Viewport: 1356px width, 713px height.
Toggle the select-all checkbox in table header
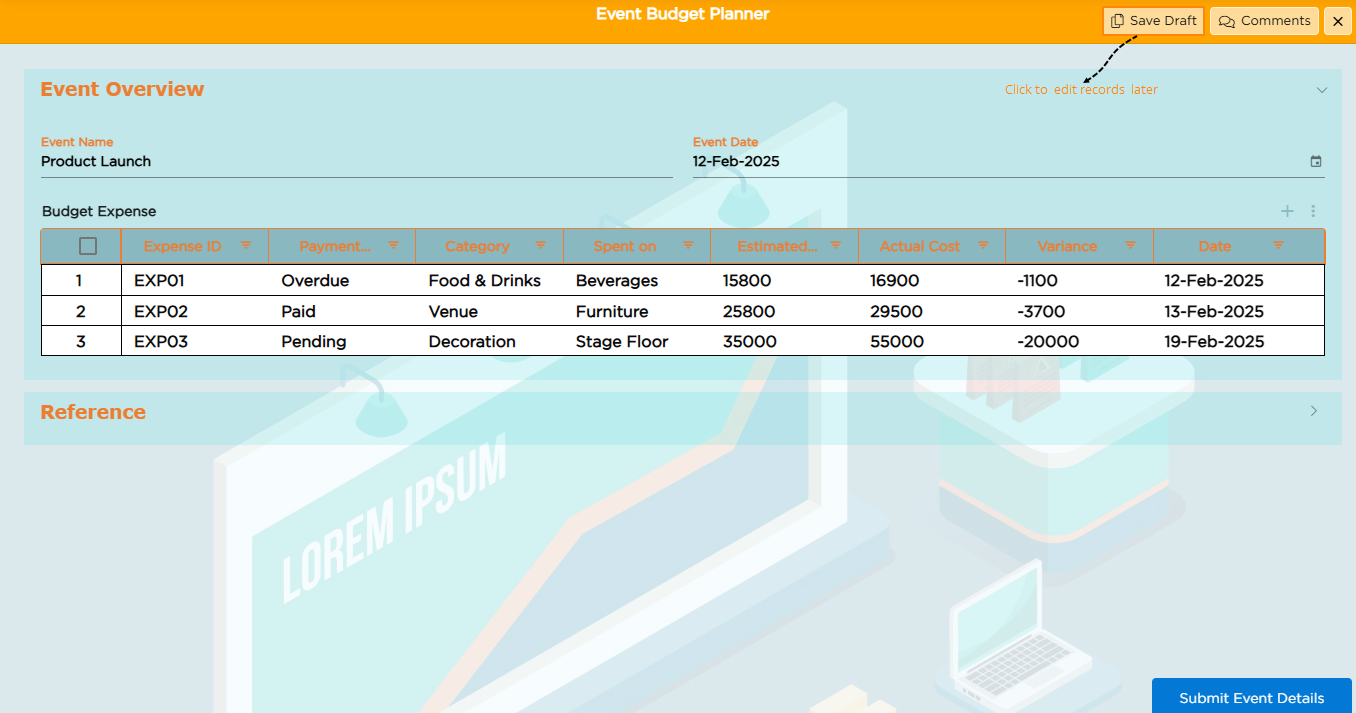point(88,246)
